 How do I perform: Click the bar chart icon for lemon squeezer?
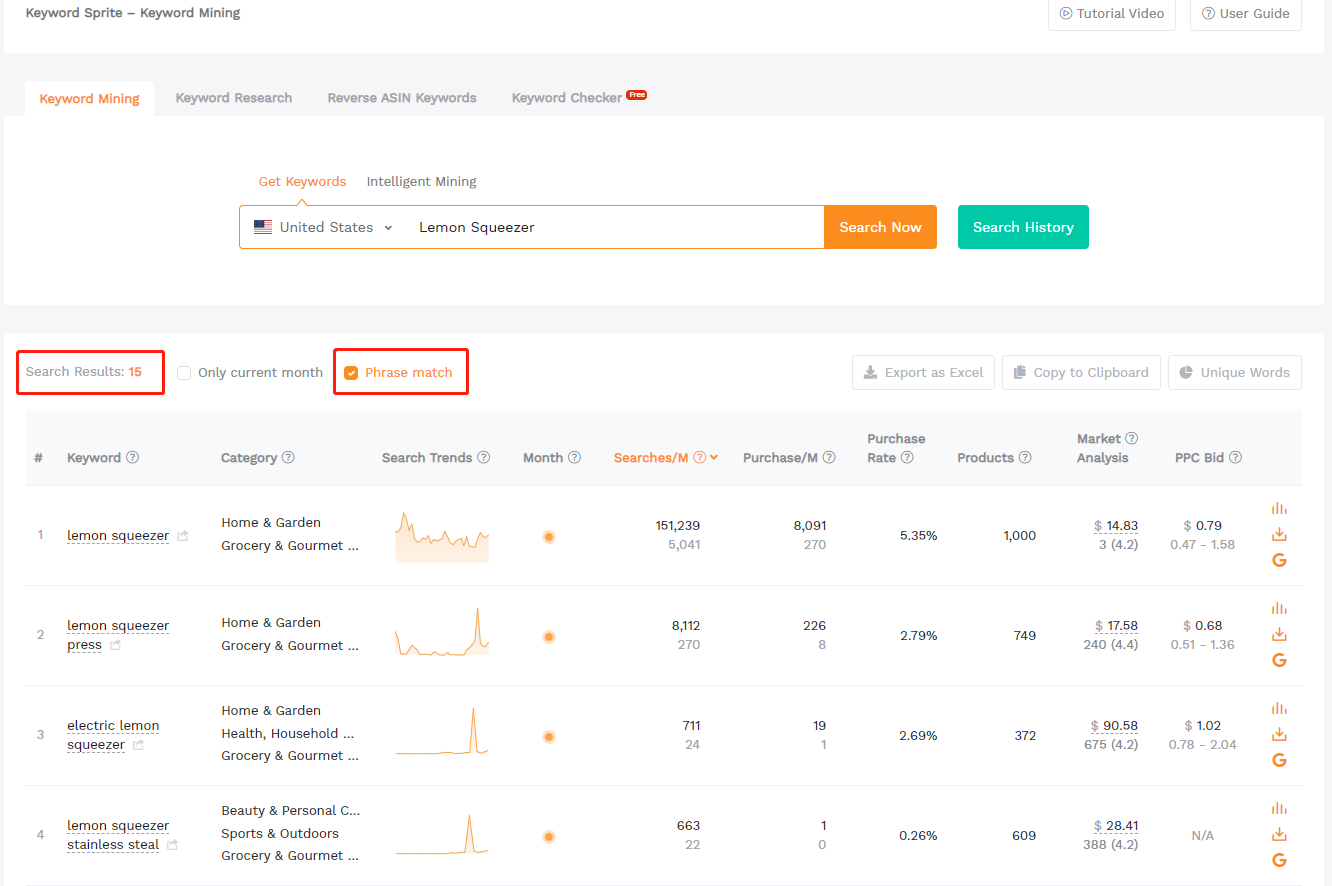click(x=1279, y=508)
